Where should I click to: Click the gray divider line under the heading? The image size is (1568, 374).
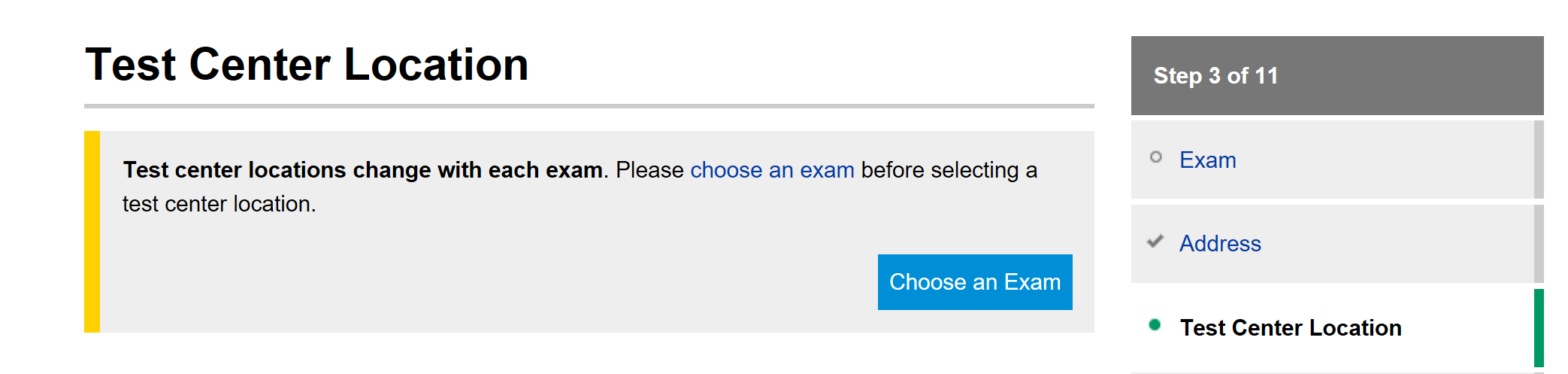pos(589,106)
